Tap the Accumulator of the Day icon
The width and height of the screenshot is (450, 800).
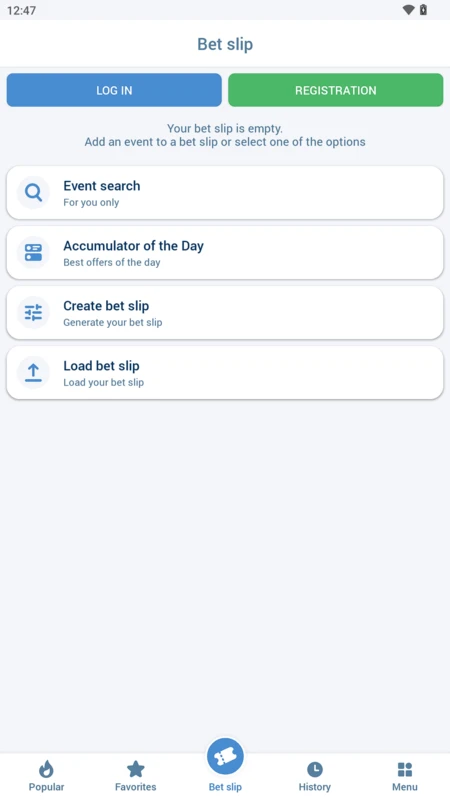[x=33, y=253]
